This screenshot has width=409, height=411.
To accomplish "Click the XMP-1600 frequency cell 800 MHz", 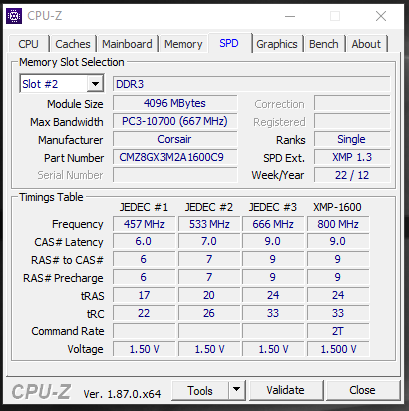I will (x=338, y=224).
